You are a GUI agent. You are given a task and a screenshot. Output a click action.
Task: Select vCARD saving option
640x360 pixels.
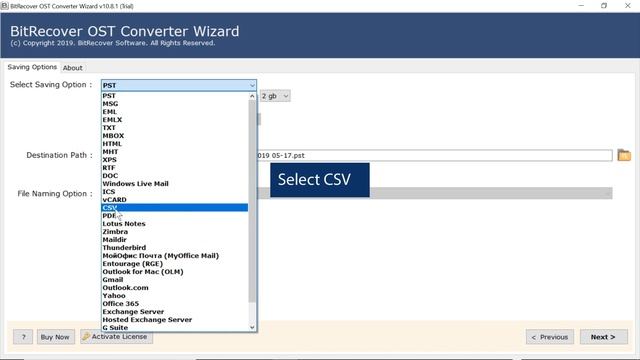click(175, 200)
